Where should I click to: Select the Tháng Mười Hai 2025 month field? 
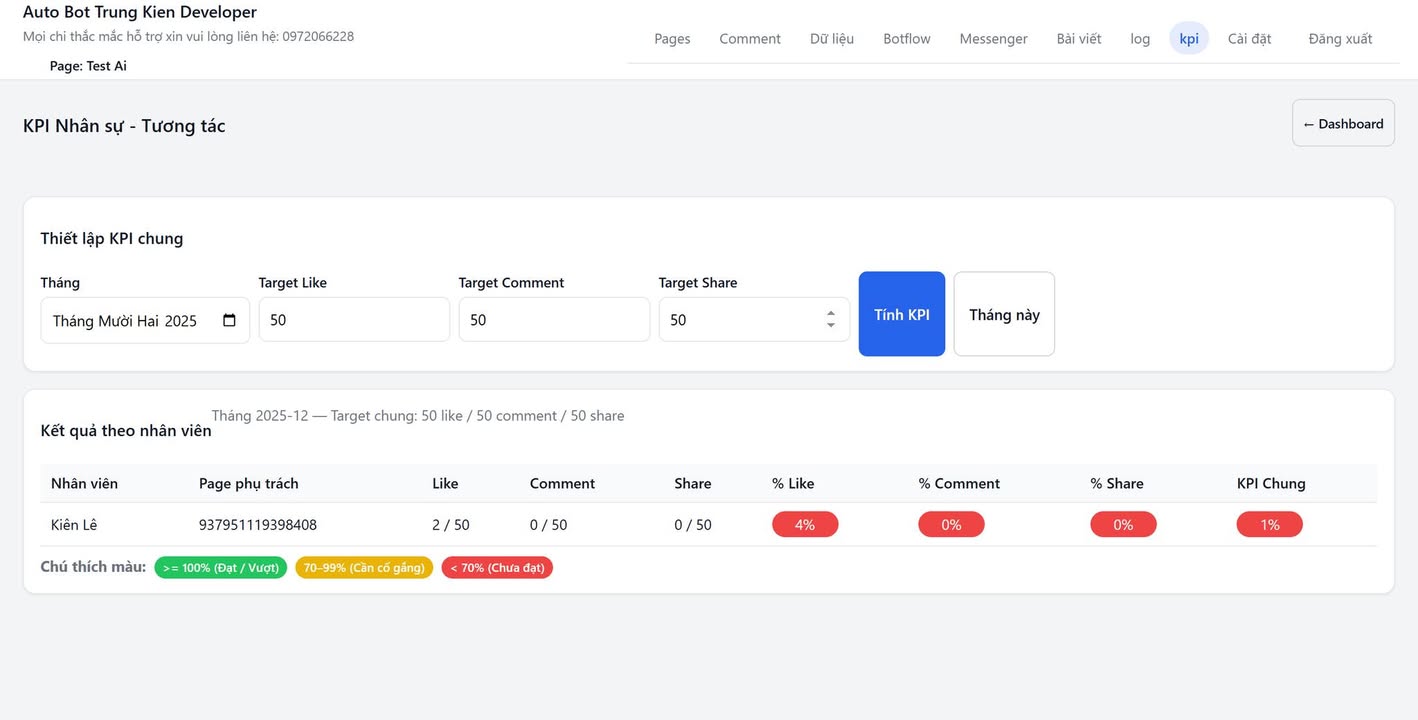(x=125, y=321)
